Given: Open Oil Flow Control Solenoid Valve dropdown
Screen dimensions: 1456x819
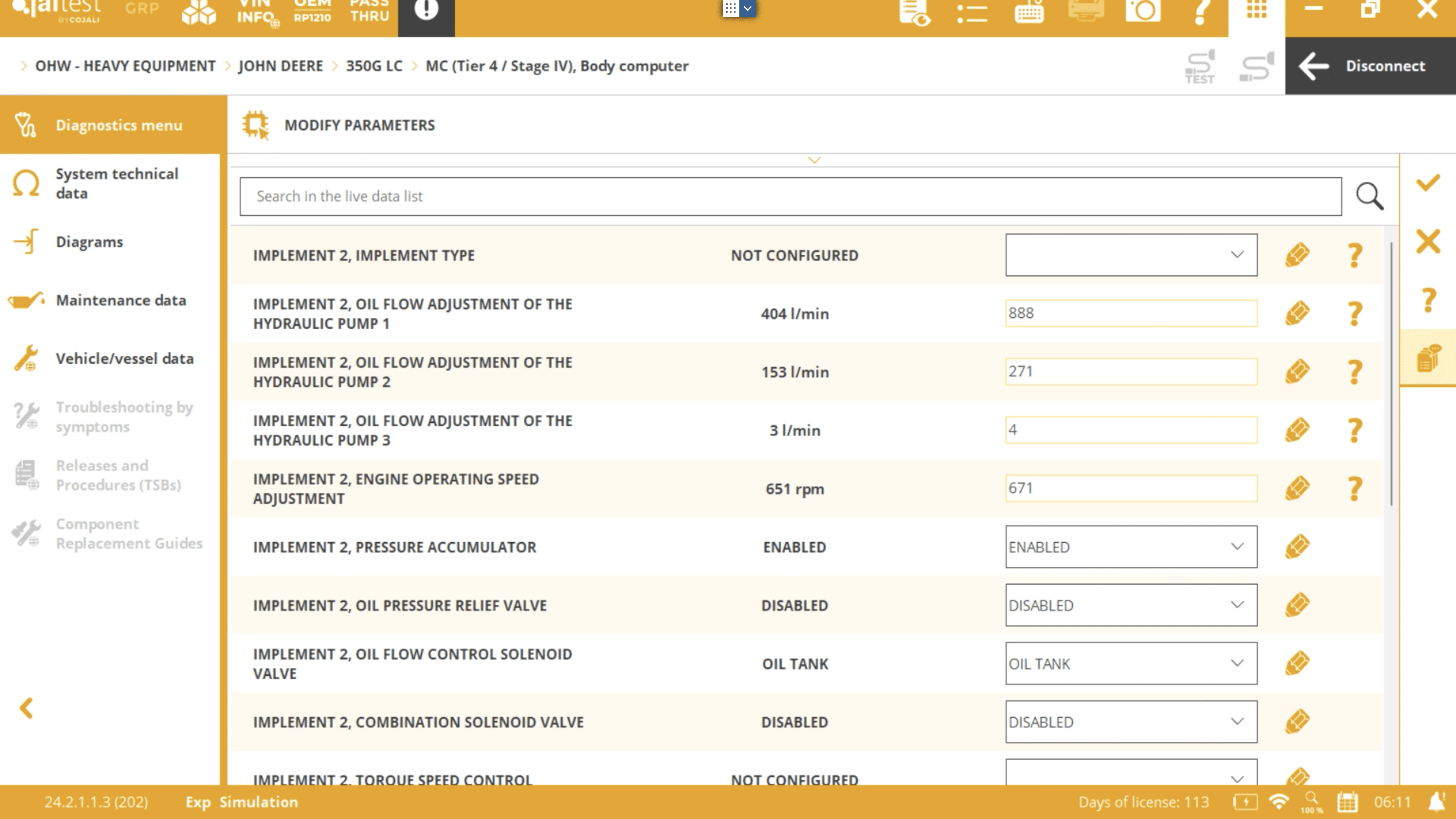Looking at the screenshot, I should [x=1131, y=663].
